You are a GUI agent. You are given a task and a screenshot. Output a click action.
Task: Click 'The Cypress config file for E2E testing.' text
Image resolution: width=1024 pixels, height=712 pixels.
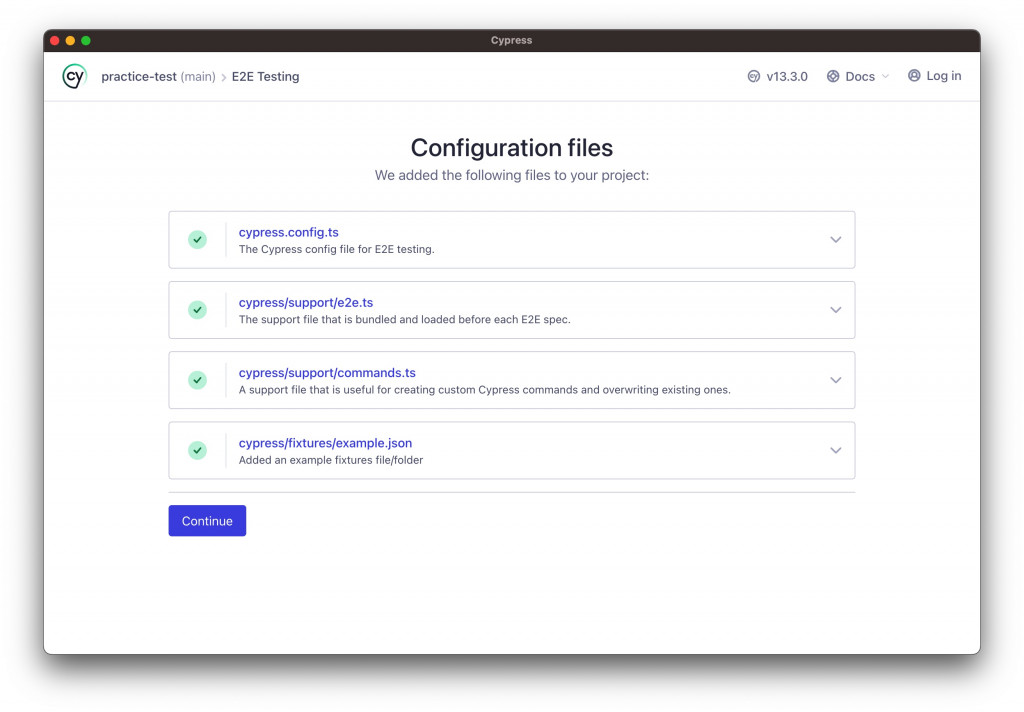[x=336, y=249]
